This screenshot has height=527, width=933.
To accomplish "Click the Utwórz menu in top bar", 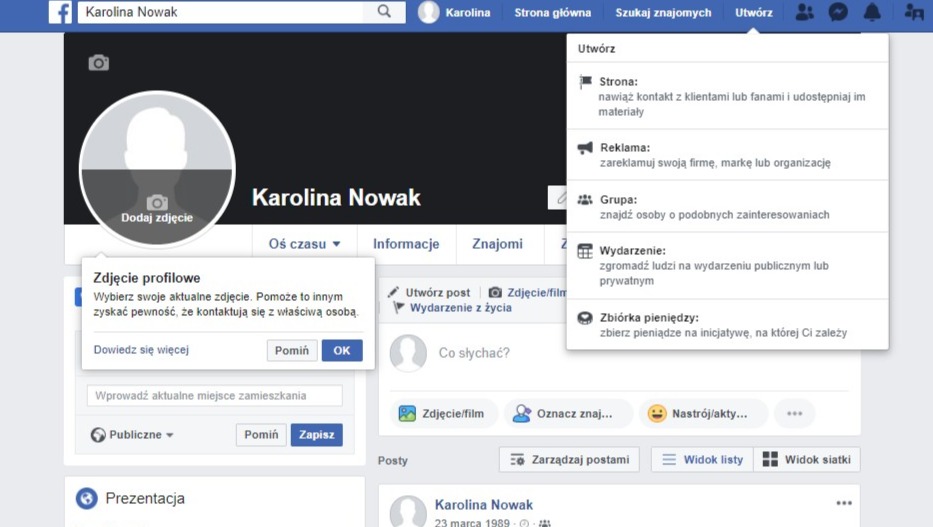I will click(x=754, y=12).
